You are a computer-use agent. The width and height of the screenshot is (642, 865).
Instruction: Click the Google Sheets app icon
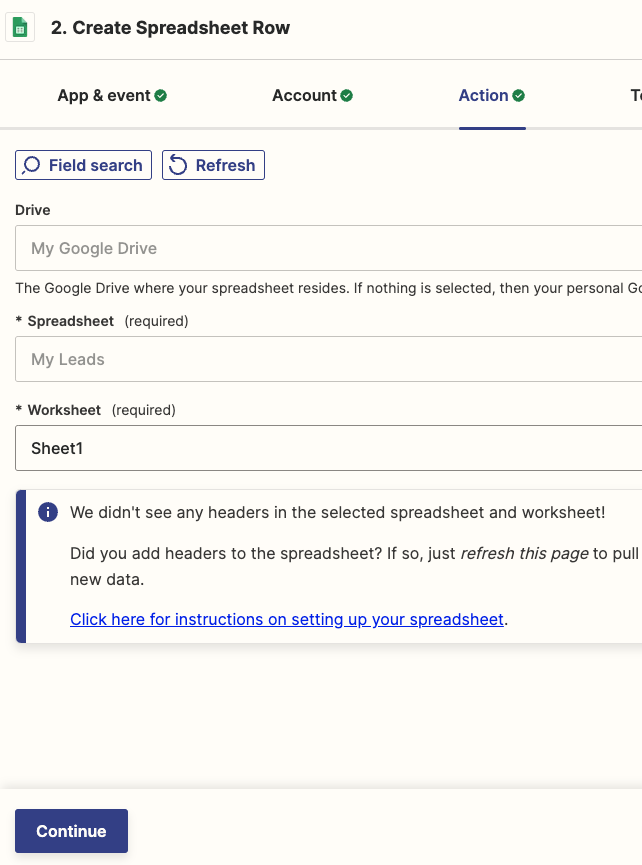[x=20, y=27]
